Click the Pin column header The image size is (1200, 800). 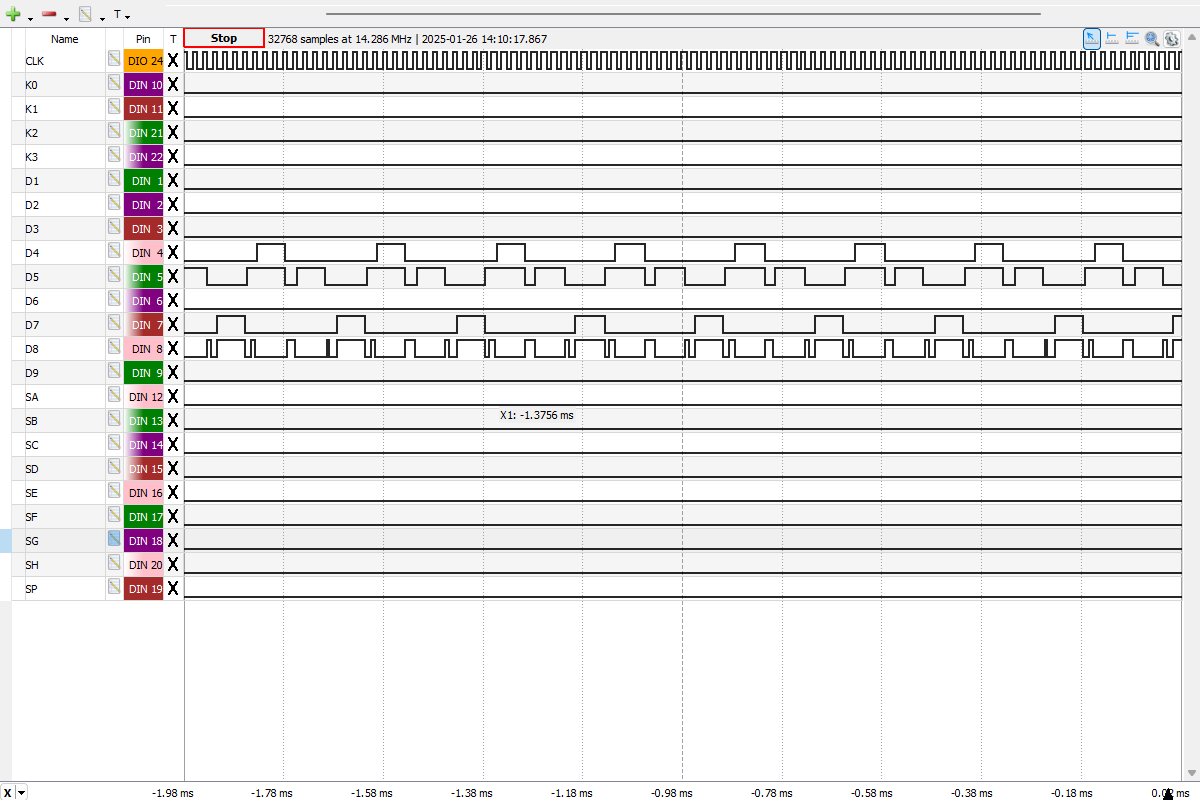(x=143, y=39)
